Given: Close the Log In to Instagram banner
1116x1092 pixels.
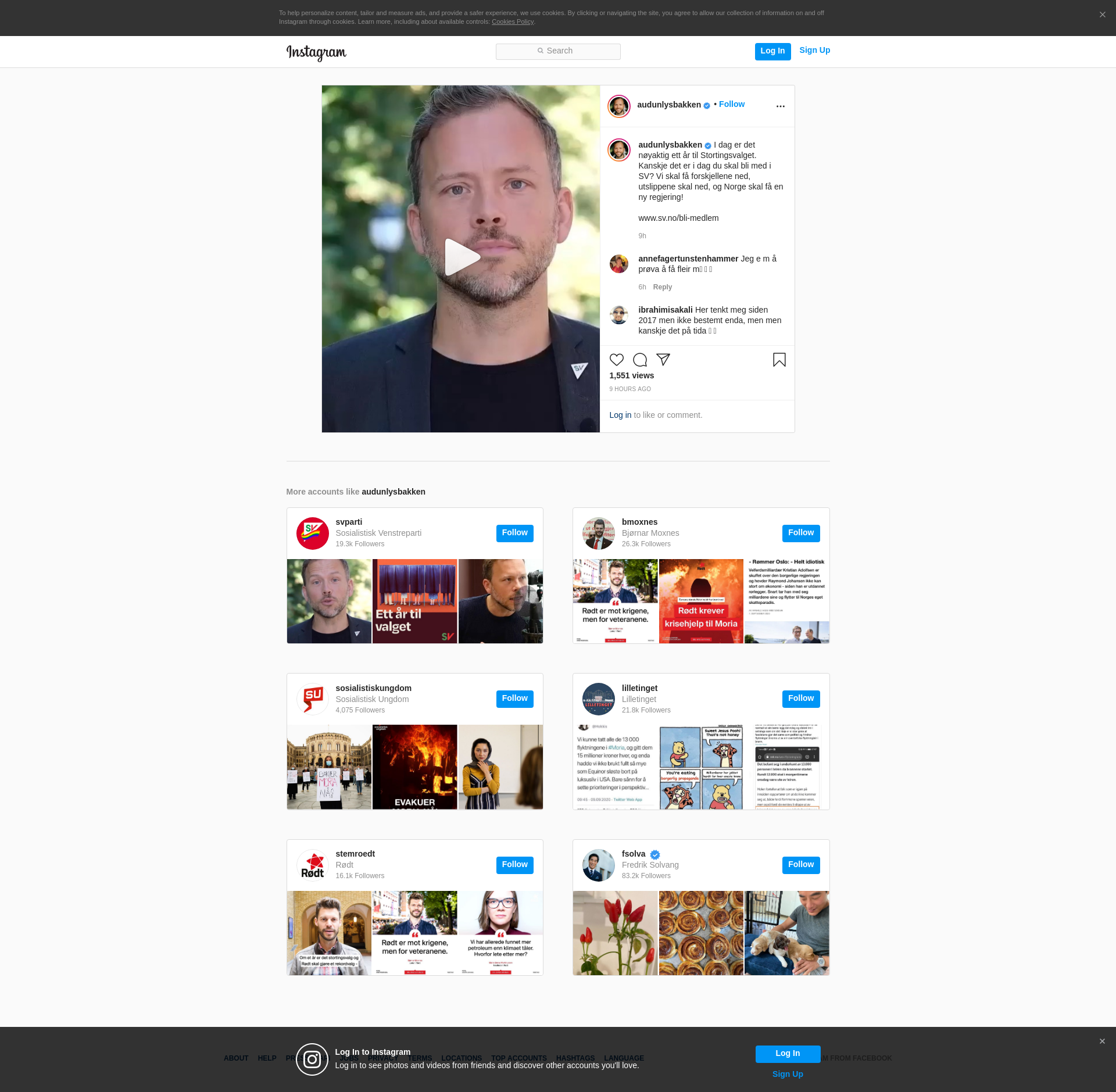Looking at the screenshot, I should [x=1102, y=1041].
